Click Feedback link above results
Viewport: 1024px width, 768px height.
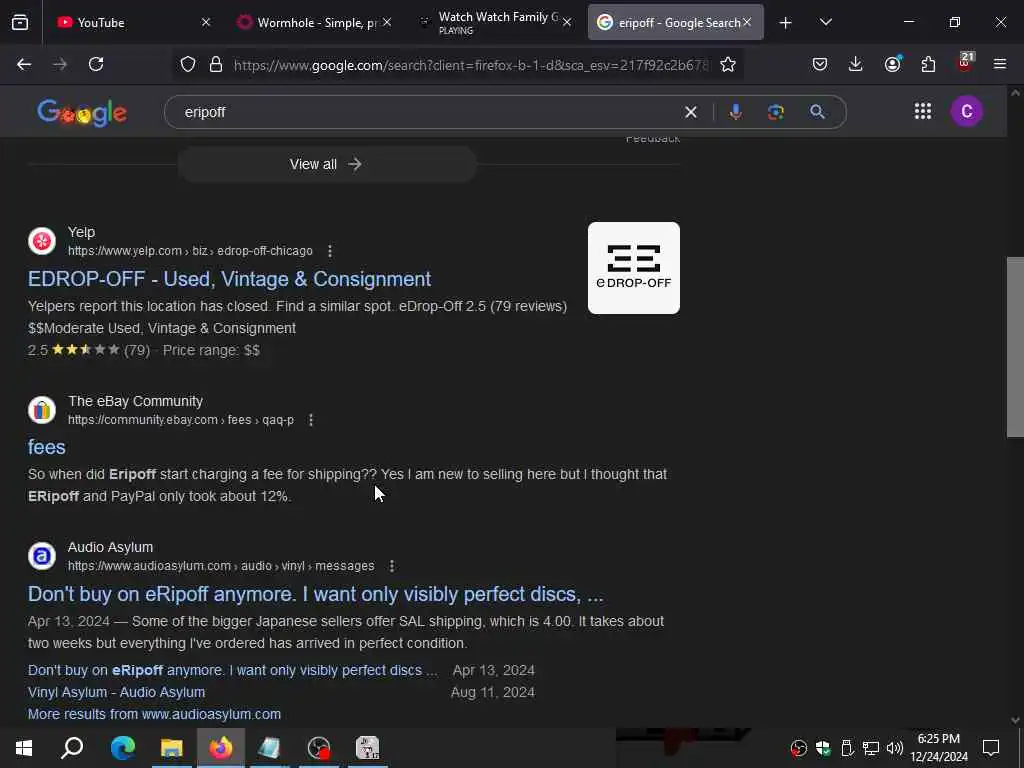tap(653, 138)
